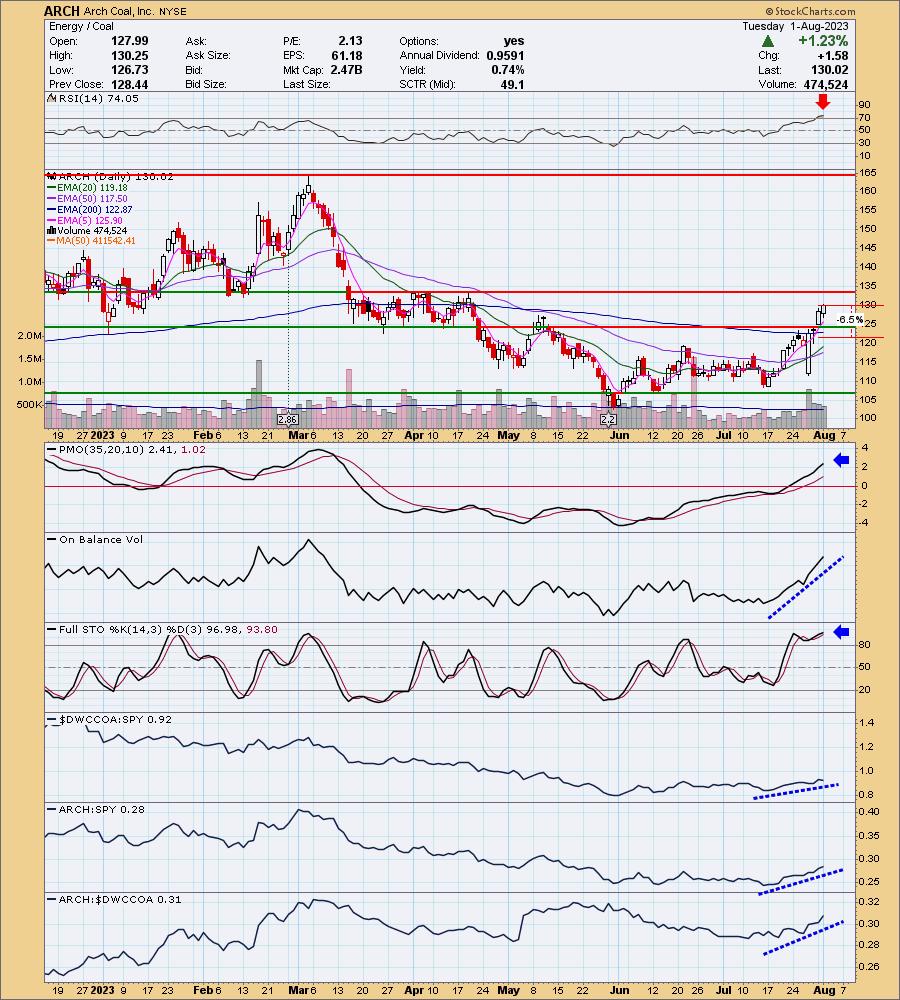Click the -6.5% price annotation label
This screenshot has height=1000, width=900.
coord(850,320)
